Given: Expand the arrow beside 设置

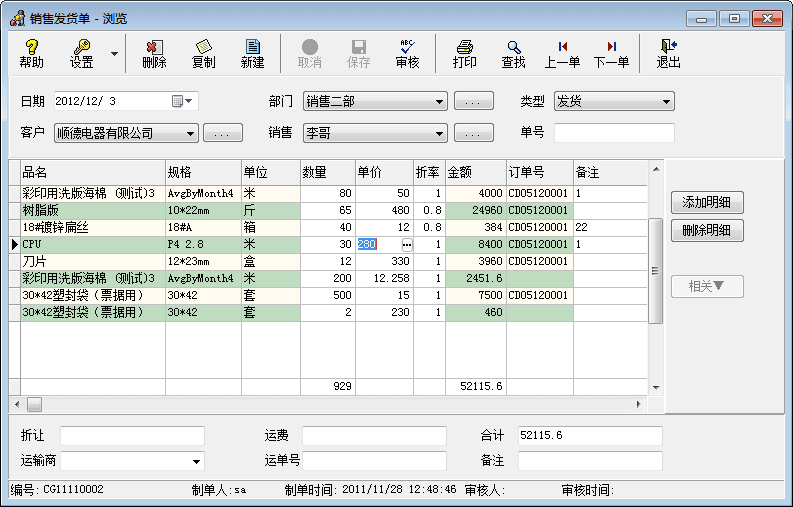Looking at the screenshot, I should (x=115, y=54).
